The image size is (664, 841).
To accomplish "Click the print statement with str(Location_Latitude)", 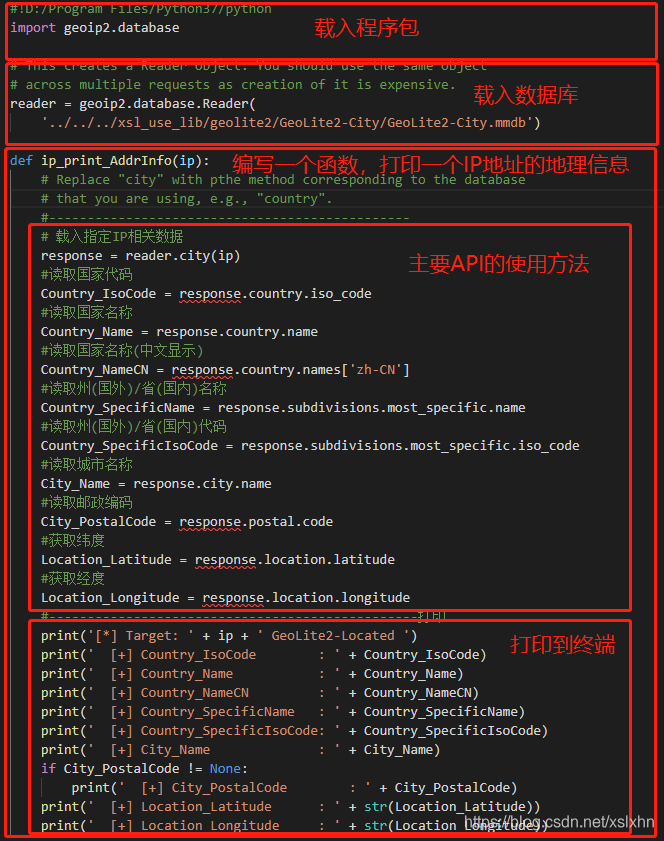I will (291, 807).
